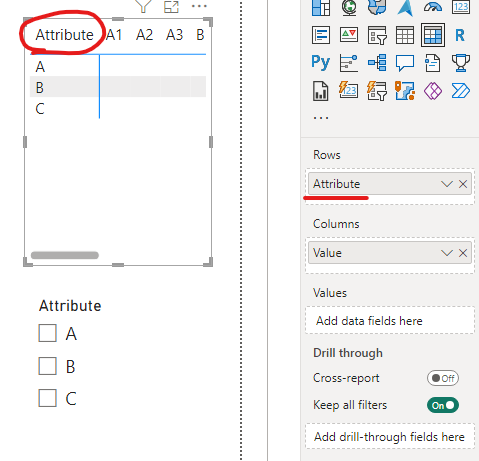Select the Gauge visual icon
The height and width of the screenshot is (461, 479).
click(433, 7)
